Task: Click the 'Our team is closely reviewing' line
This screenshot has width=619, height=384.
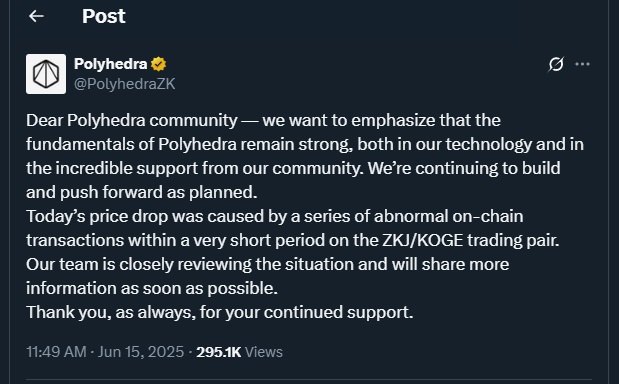Action: pos(268,264)
